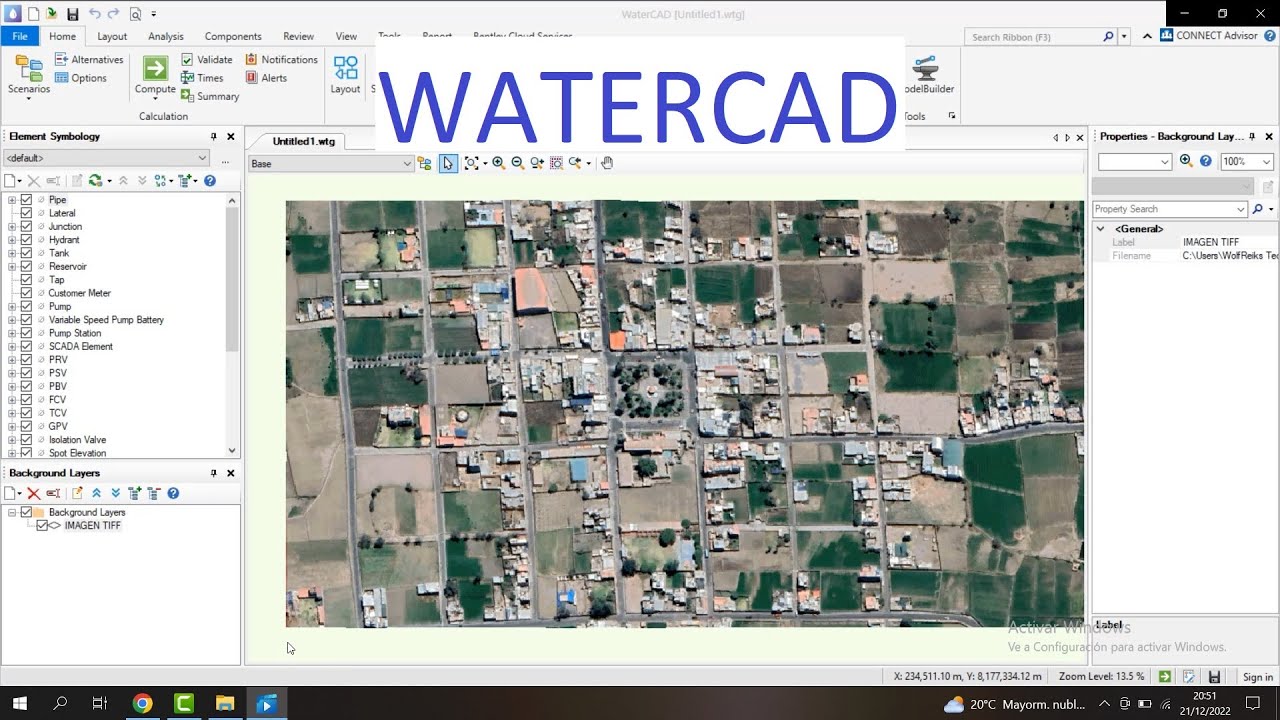The height and width of the screenshot is (720, 1280).
Task: Open user Notifications
Action: coord(281,60)
